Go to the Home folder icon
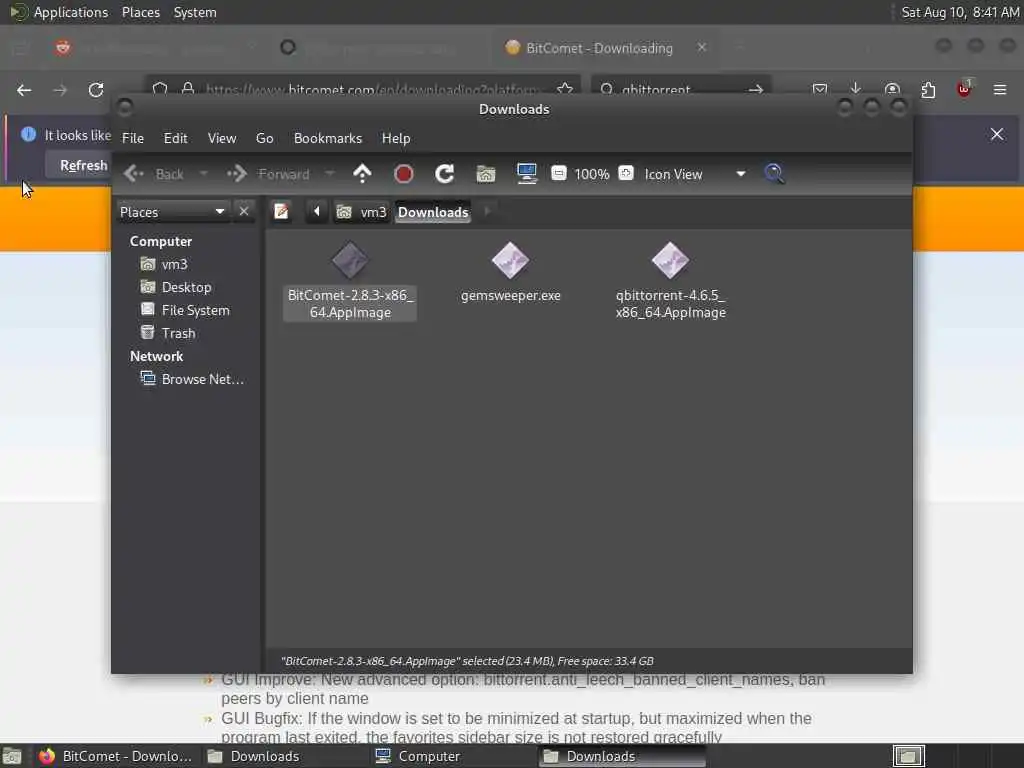Viewport: 1024px width, 768px height. pyautogui.click(x=486, y=174)
